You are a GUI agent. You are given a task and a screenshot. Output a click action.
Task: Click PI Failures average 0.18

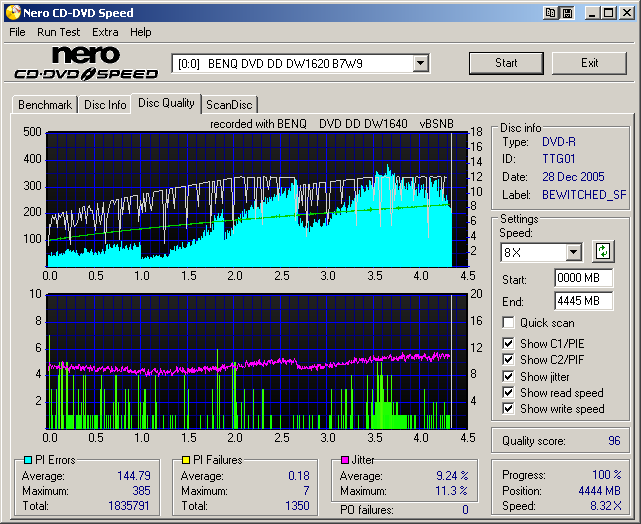pos(298,476)
